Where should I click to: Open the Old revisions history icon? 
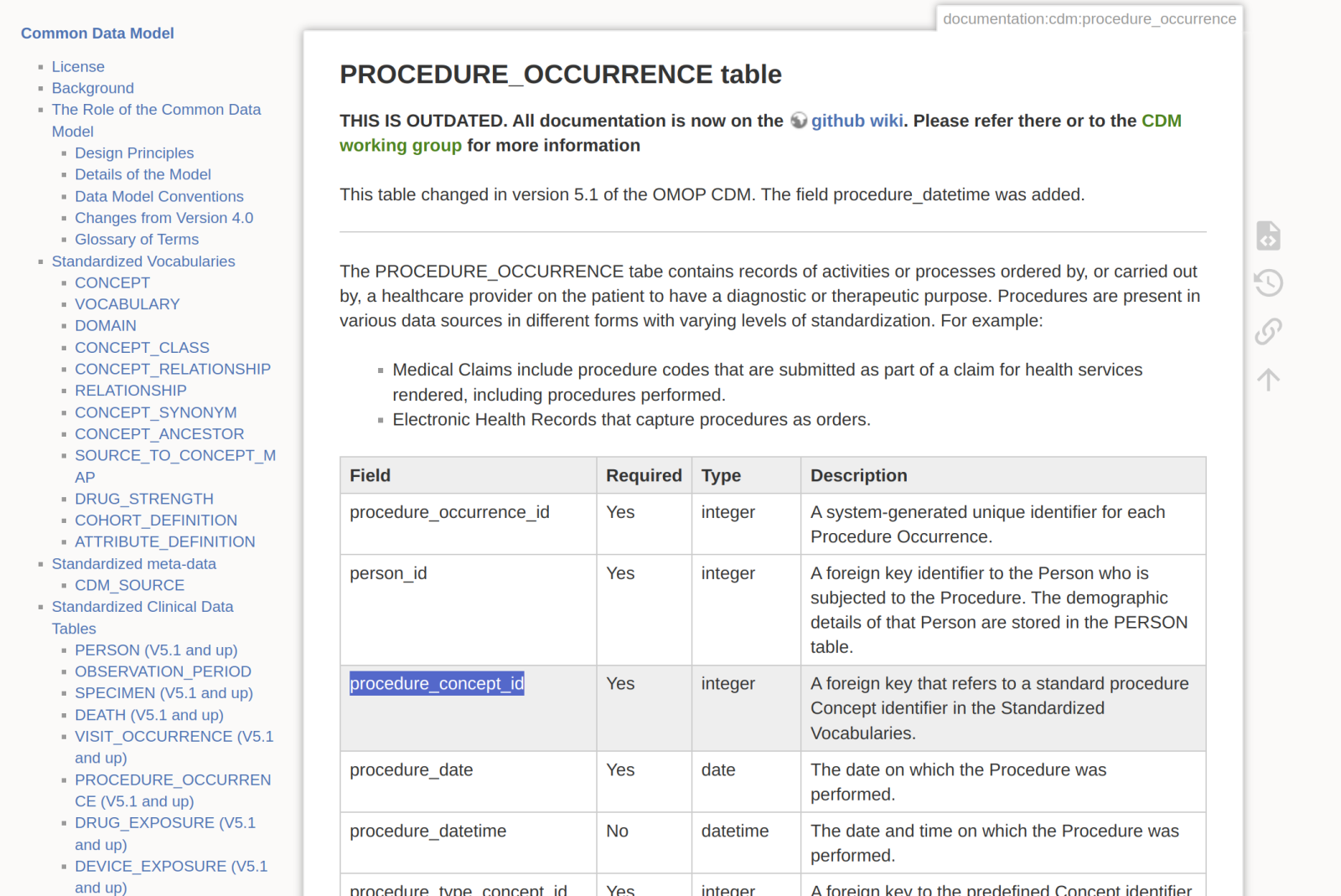tap(1268, 283)
